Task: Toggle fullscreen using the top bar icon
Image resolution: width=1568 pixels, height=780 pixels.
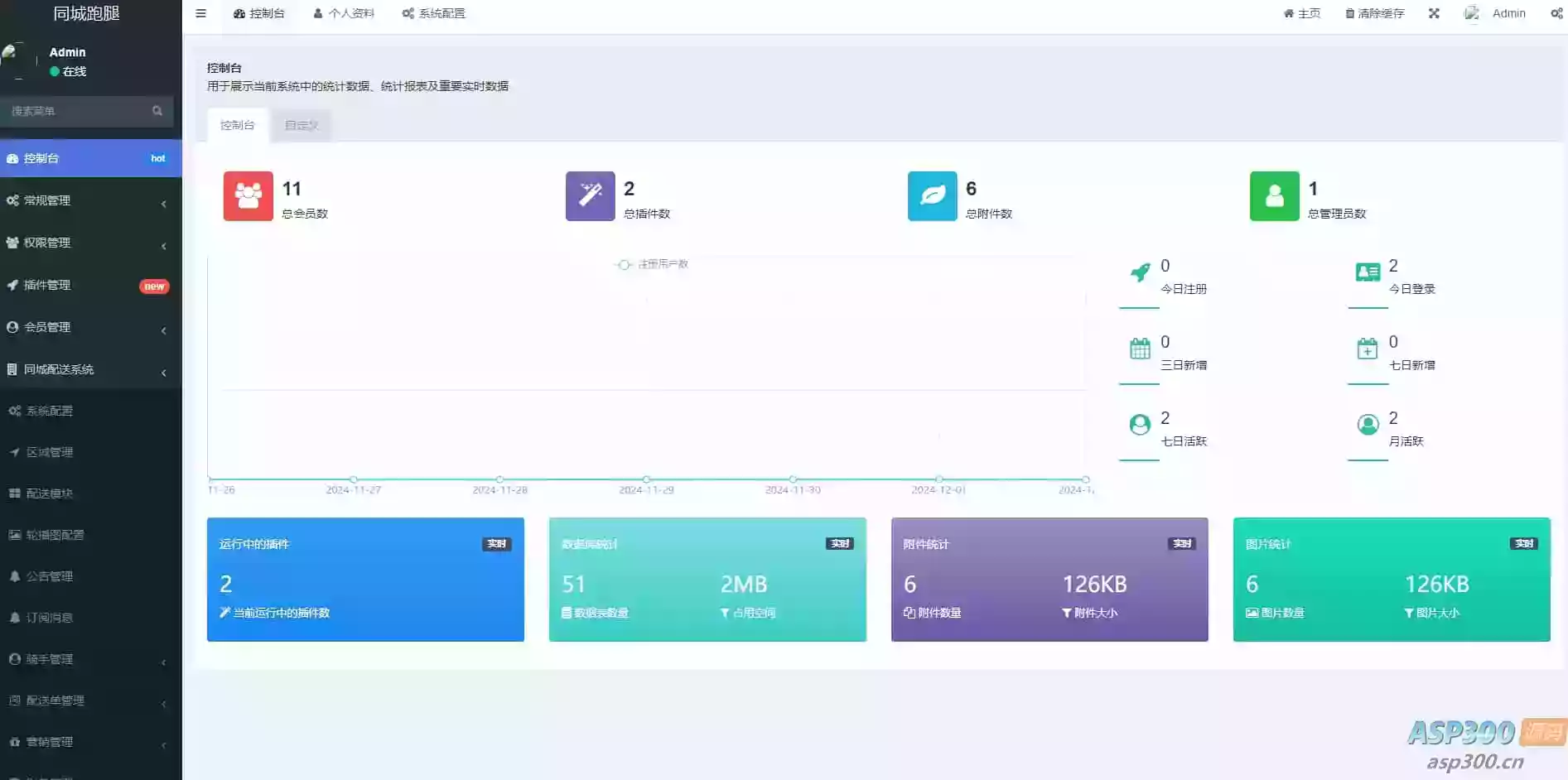Action: [x=1434, y=13]
